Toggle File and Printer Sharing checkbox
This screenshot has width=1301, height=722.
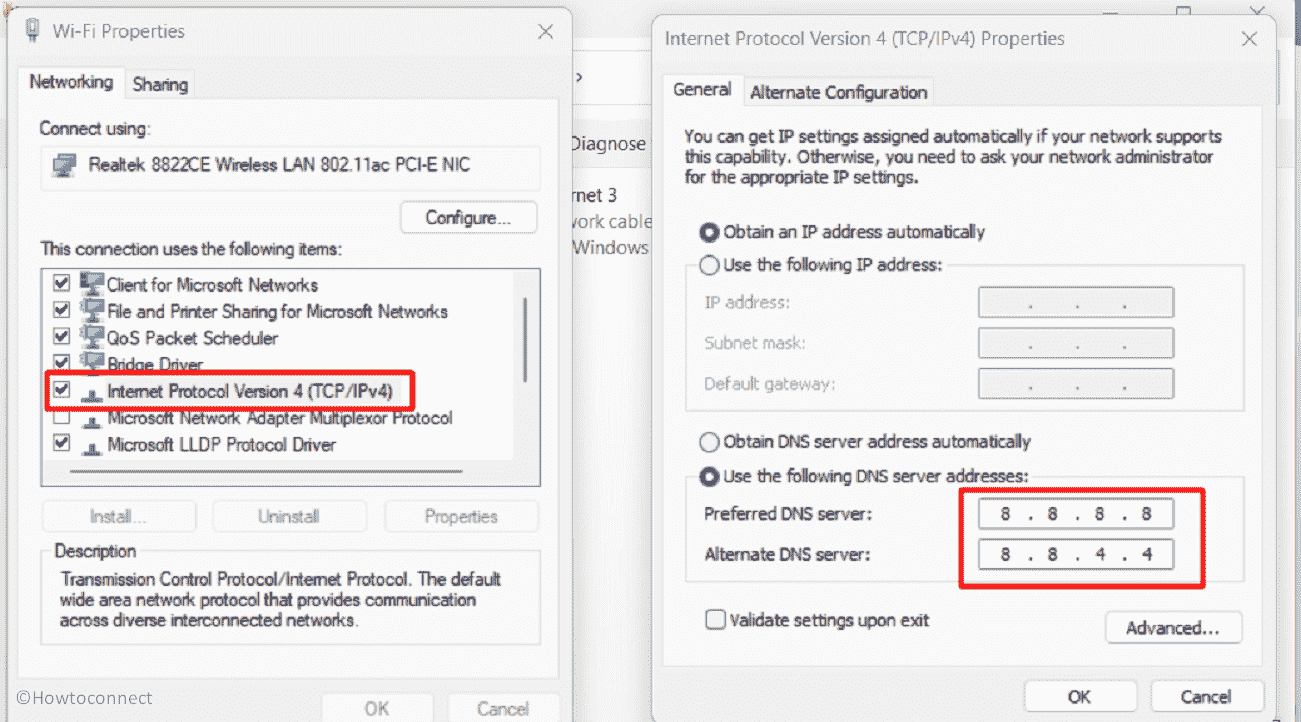pos(62,310)
